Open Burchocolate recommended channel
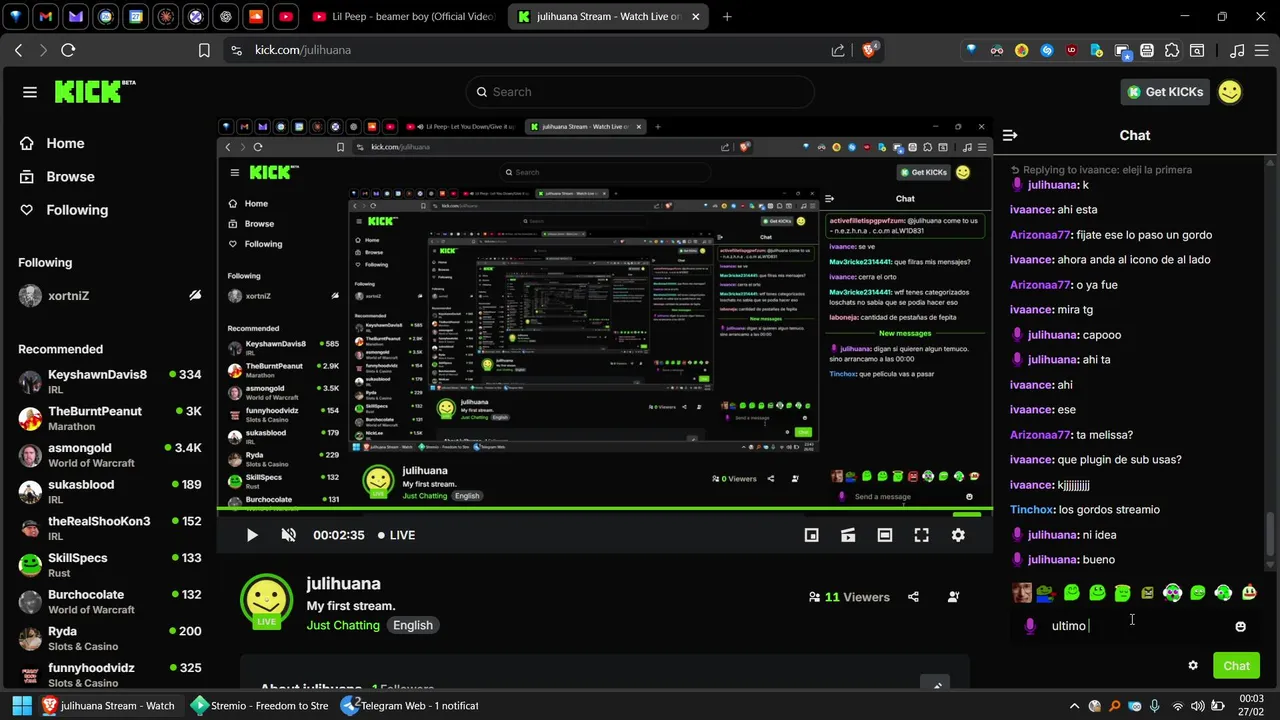This screenshot has width=1280, height=720. click(110, 601)
